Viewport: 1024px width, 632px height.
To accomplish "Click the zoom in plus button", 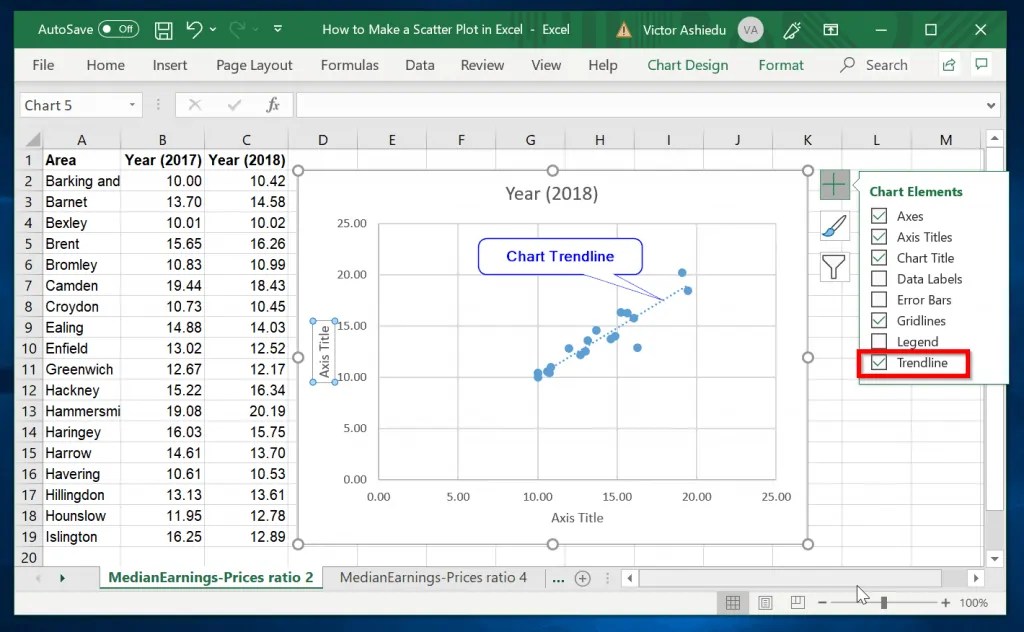I will coord(945,603).
